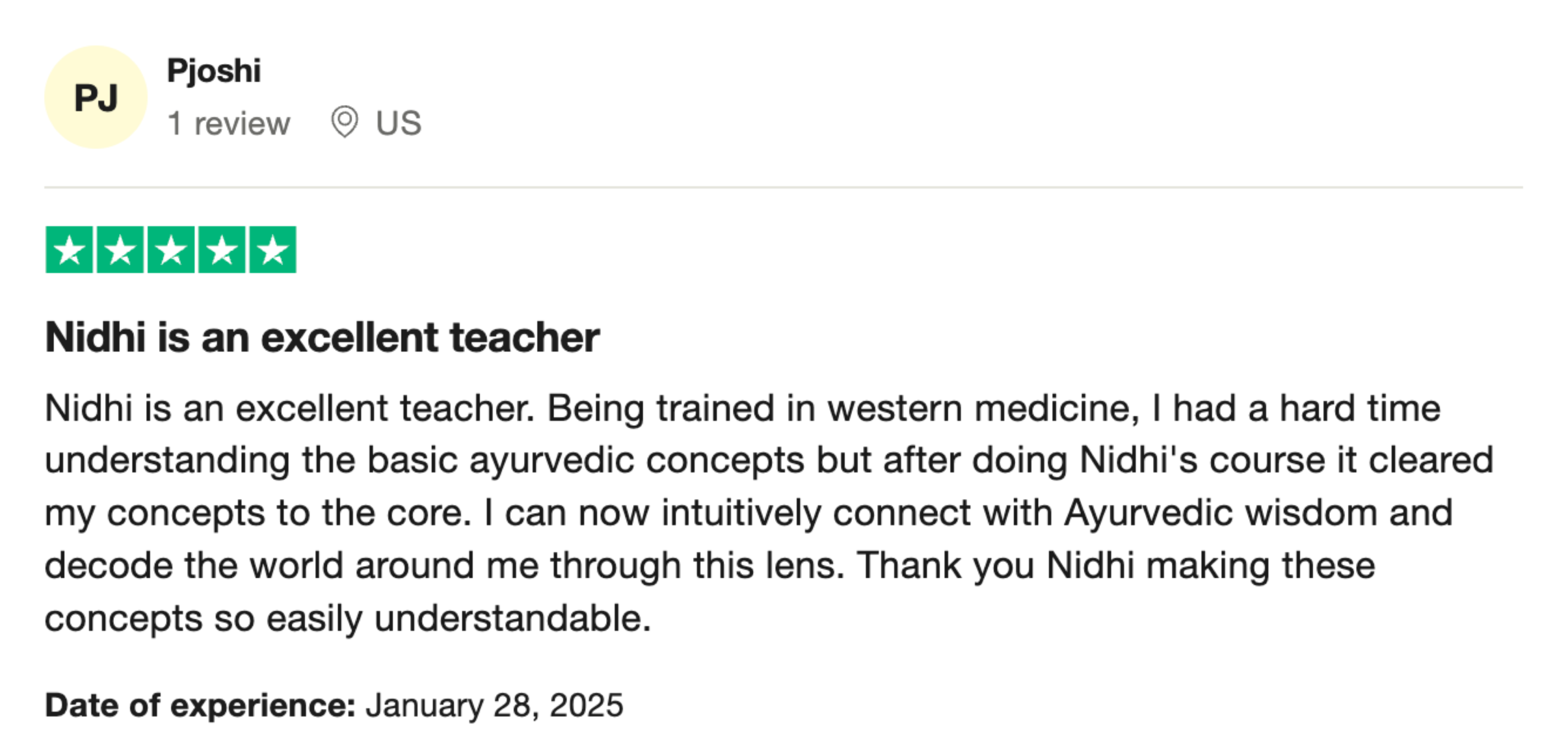Viewport: 1568px width, 753px height.
Task: Click the location pin icon
Action: 344,122
